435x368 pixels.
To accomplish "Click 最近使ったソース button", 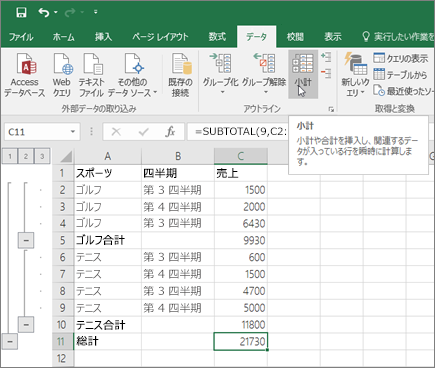I will (403, 90).
